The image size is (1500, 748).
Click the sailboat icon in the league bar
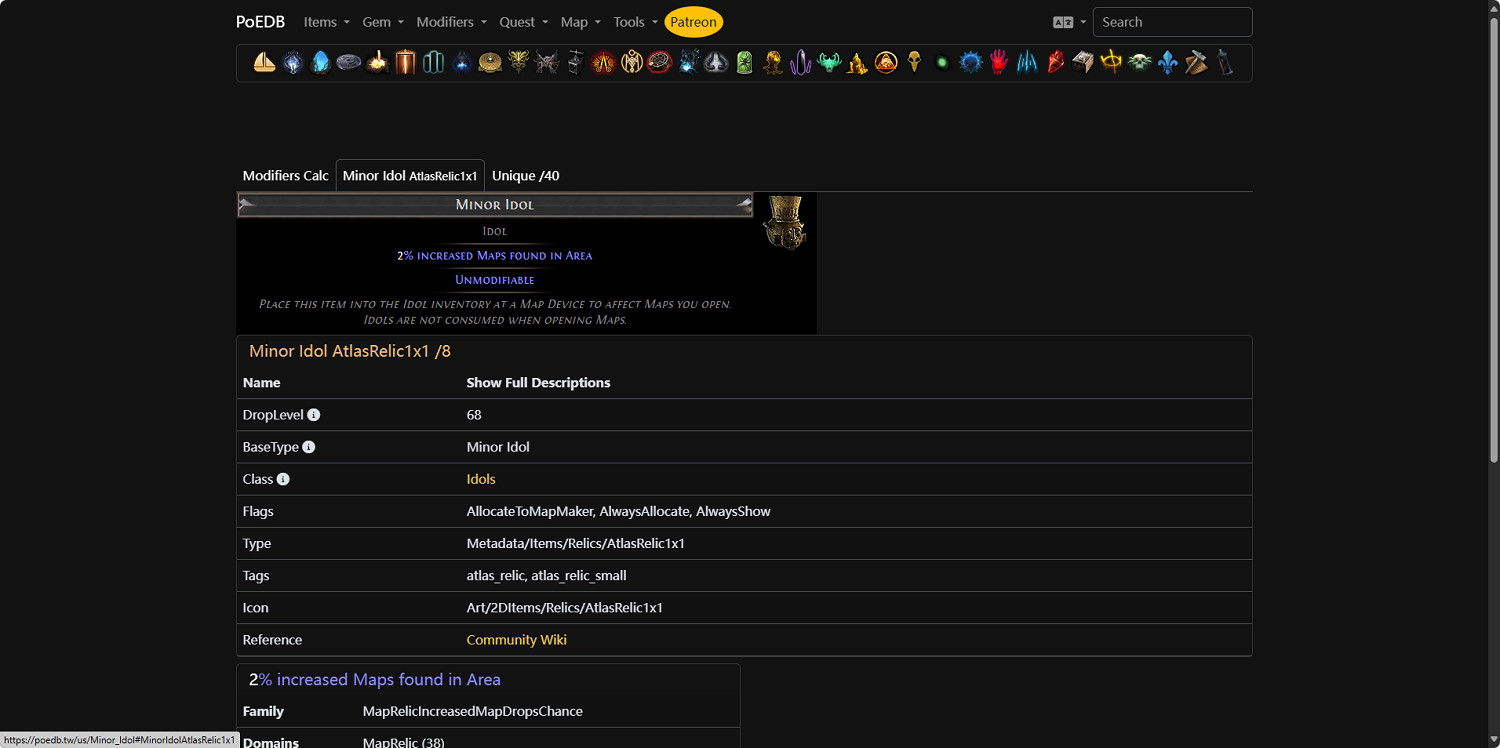pos(265,63)
